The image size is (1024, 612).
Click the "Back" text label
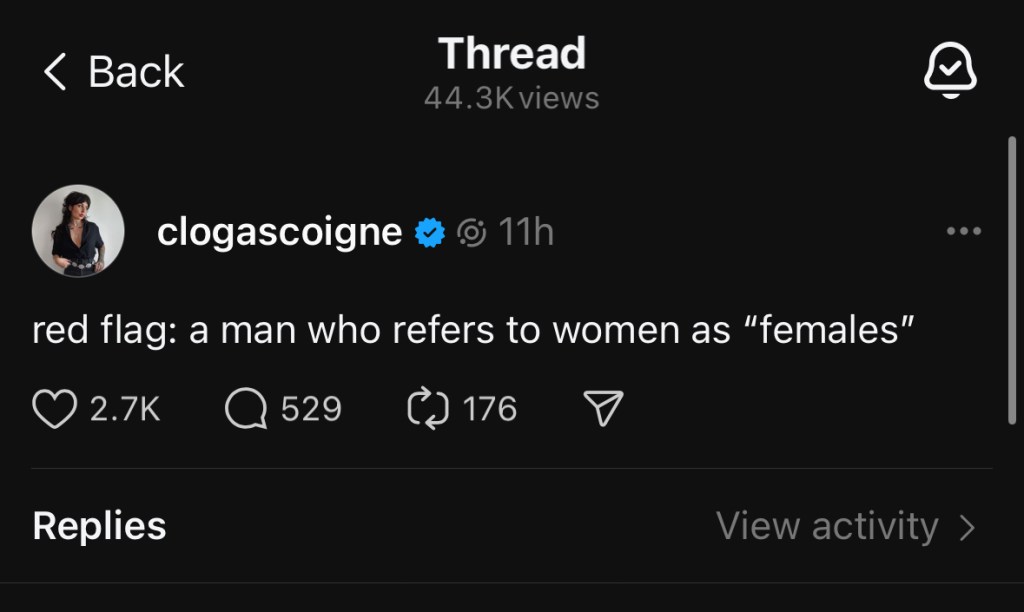click(136, 72)
